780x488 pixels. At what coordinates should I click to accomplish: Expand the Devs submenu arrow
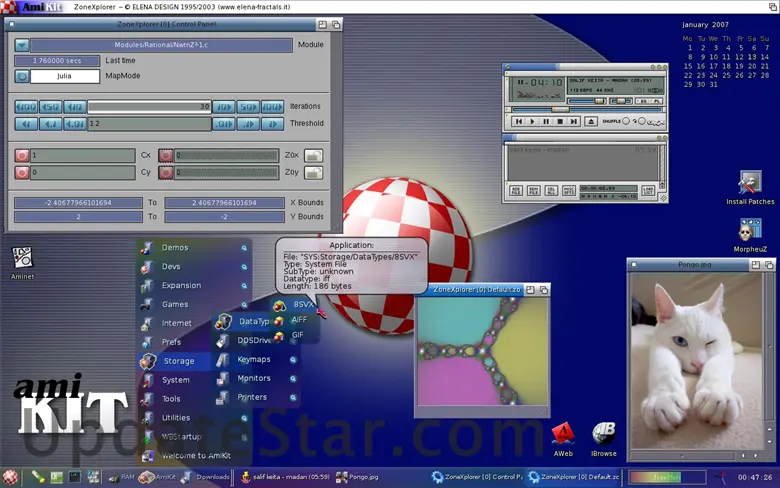[x=244, y=267]
